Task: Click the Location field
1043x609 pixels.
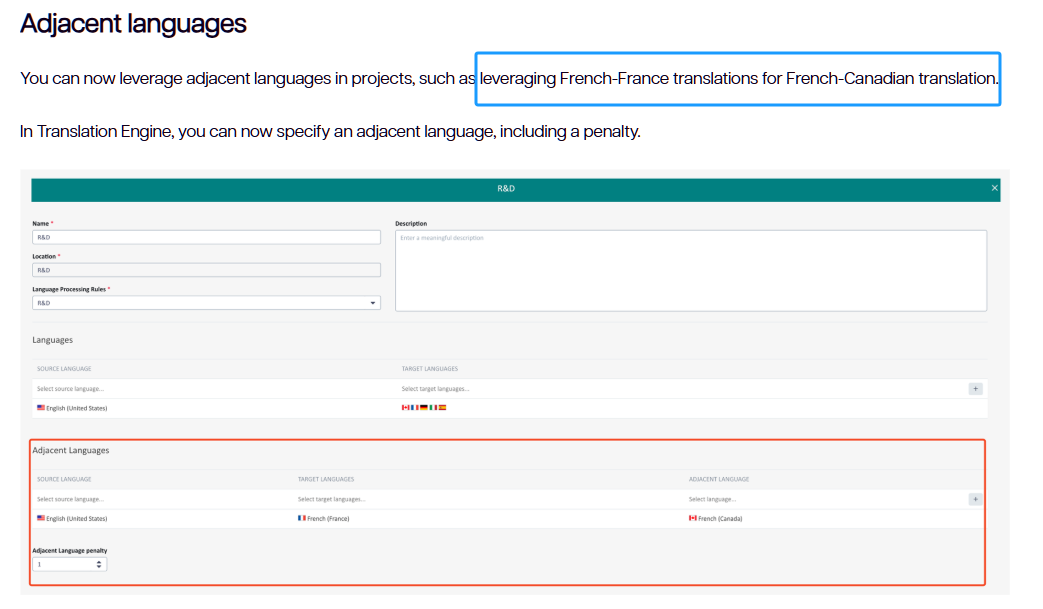Action: pos(206,270)
